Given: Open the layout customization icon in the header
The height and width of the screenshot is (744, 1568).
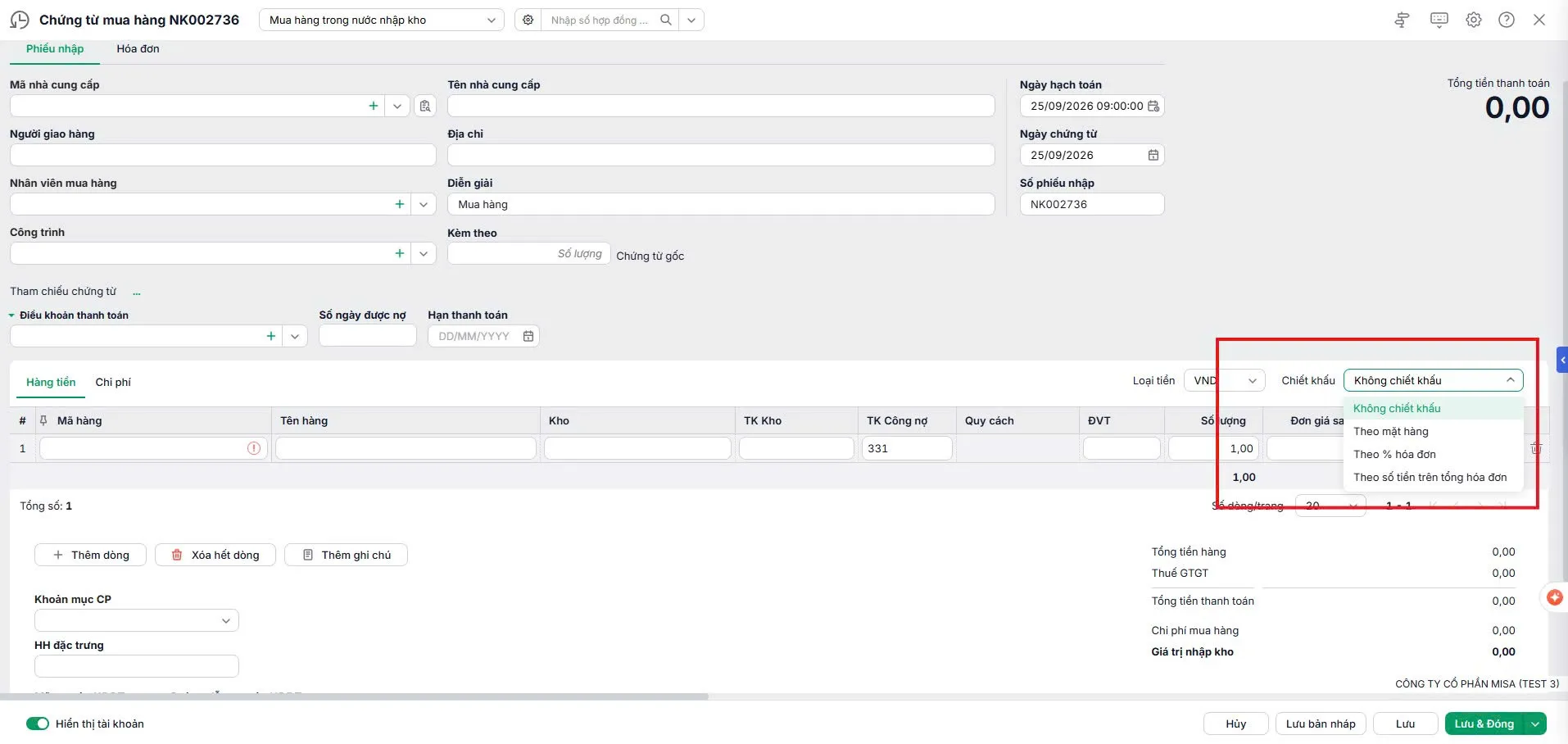Looking at the screenshot, I should point(1402,20).
